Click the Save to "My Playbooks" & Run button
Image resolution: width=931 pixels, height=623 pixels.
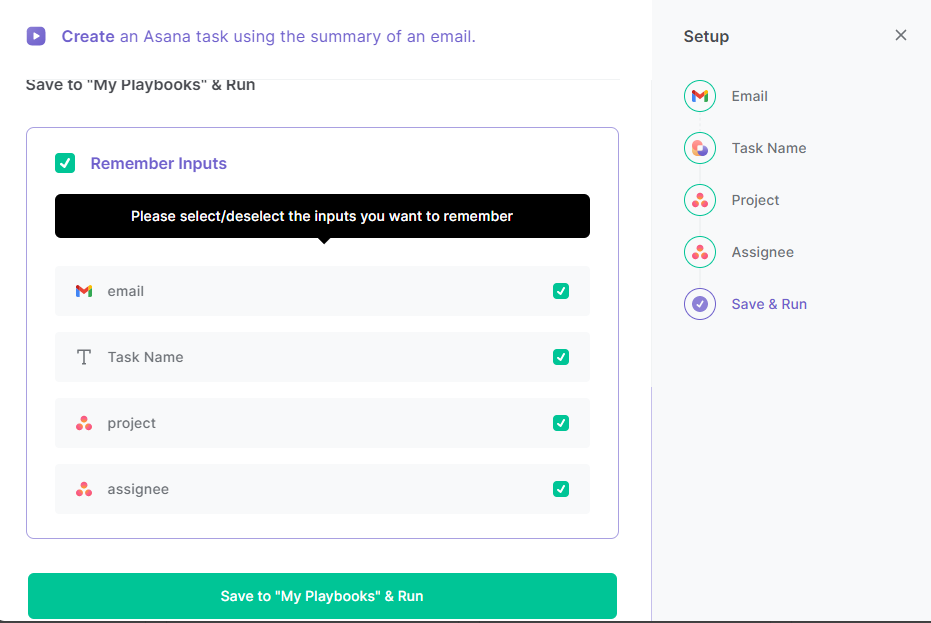[x=322, y=596]
